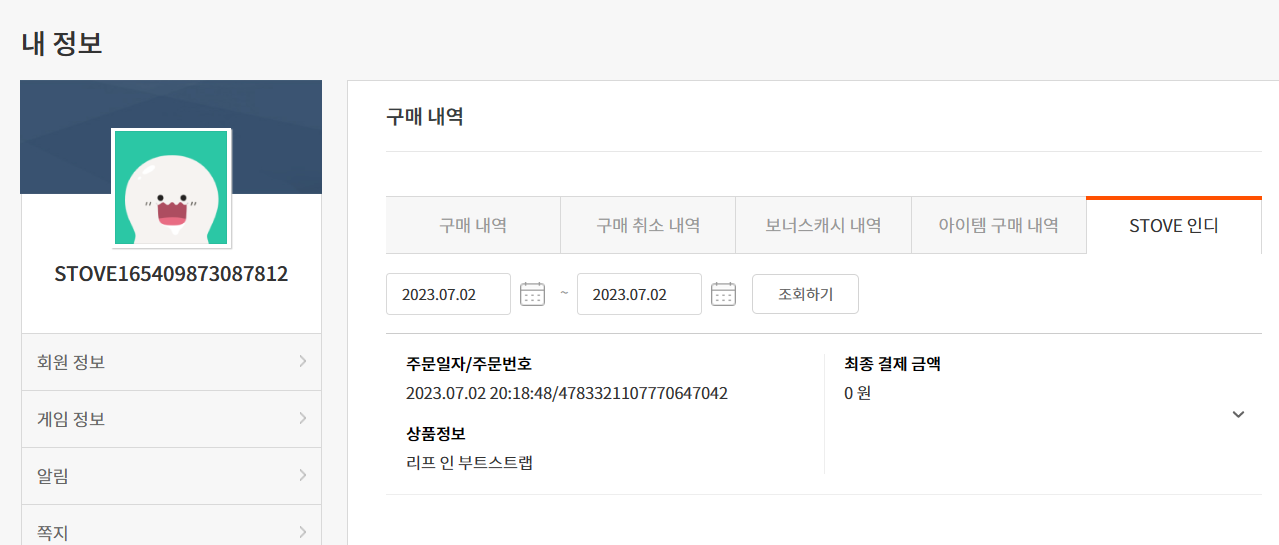Image resolution: width=1279 pixels, height=545 pixels.
Task: Click the arrow beside 게임 정보
Action: [302, 419]
